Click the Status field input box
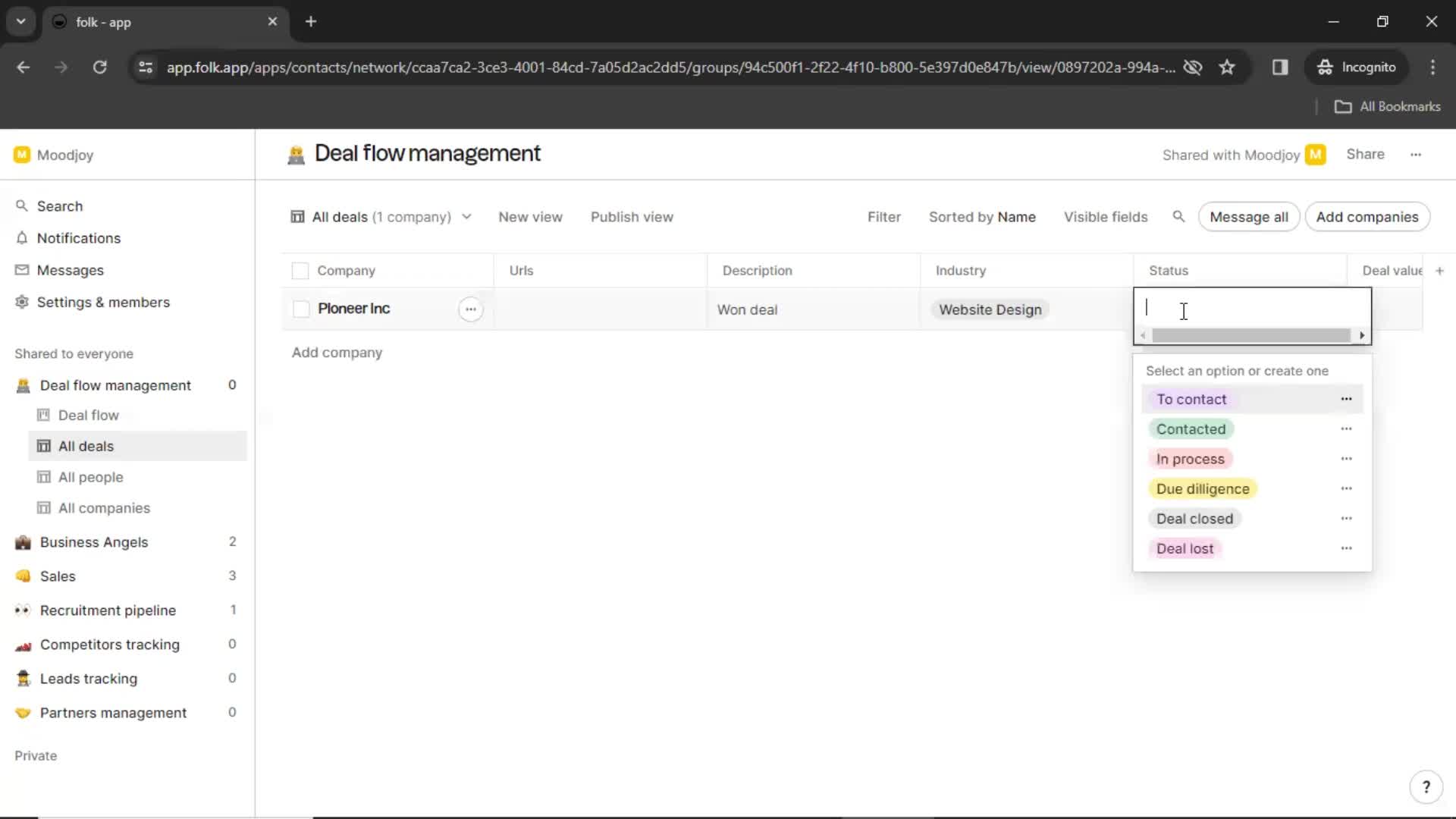 pyautogui.click(x=1252, y=308)
